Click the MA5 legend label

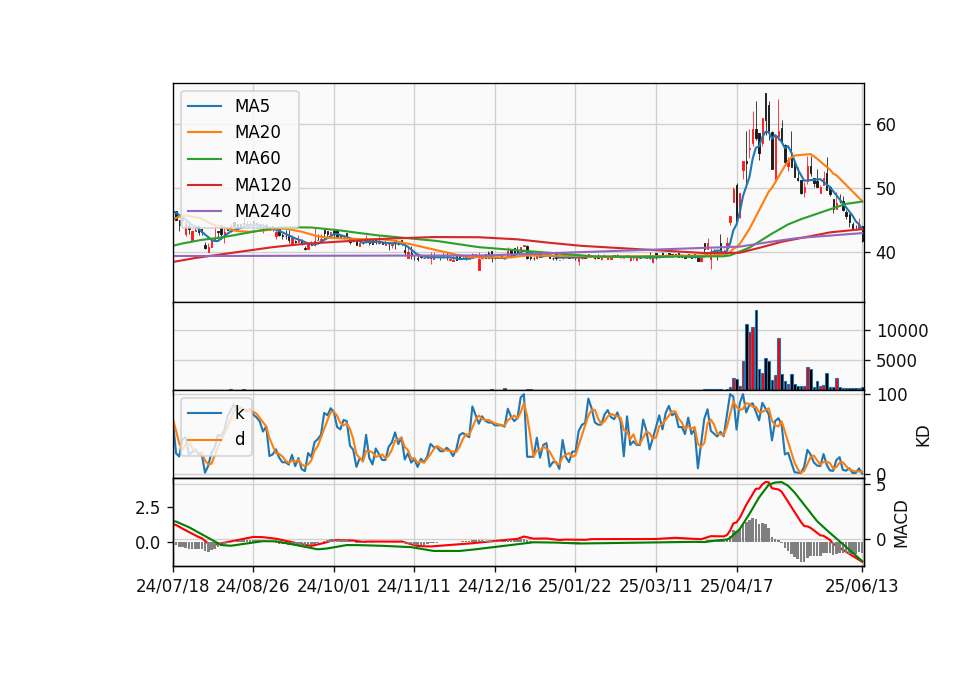coord(252,106)
